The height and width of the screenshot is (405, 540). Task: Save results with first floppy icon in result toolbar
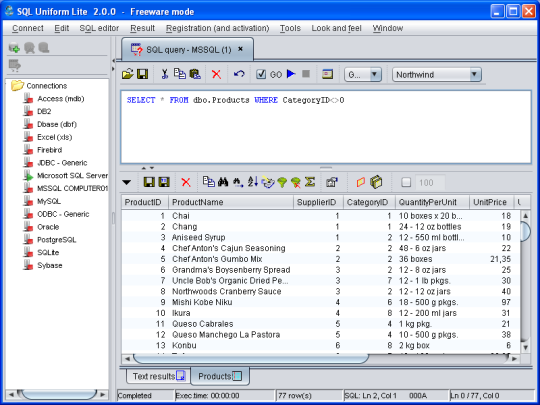149,182
